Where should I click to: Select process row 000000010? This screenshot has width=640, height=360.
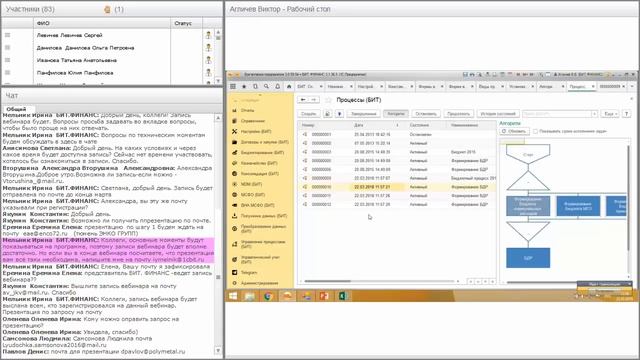point(397,187)
